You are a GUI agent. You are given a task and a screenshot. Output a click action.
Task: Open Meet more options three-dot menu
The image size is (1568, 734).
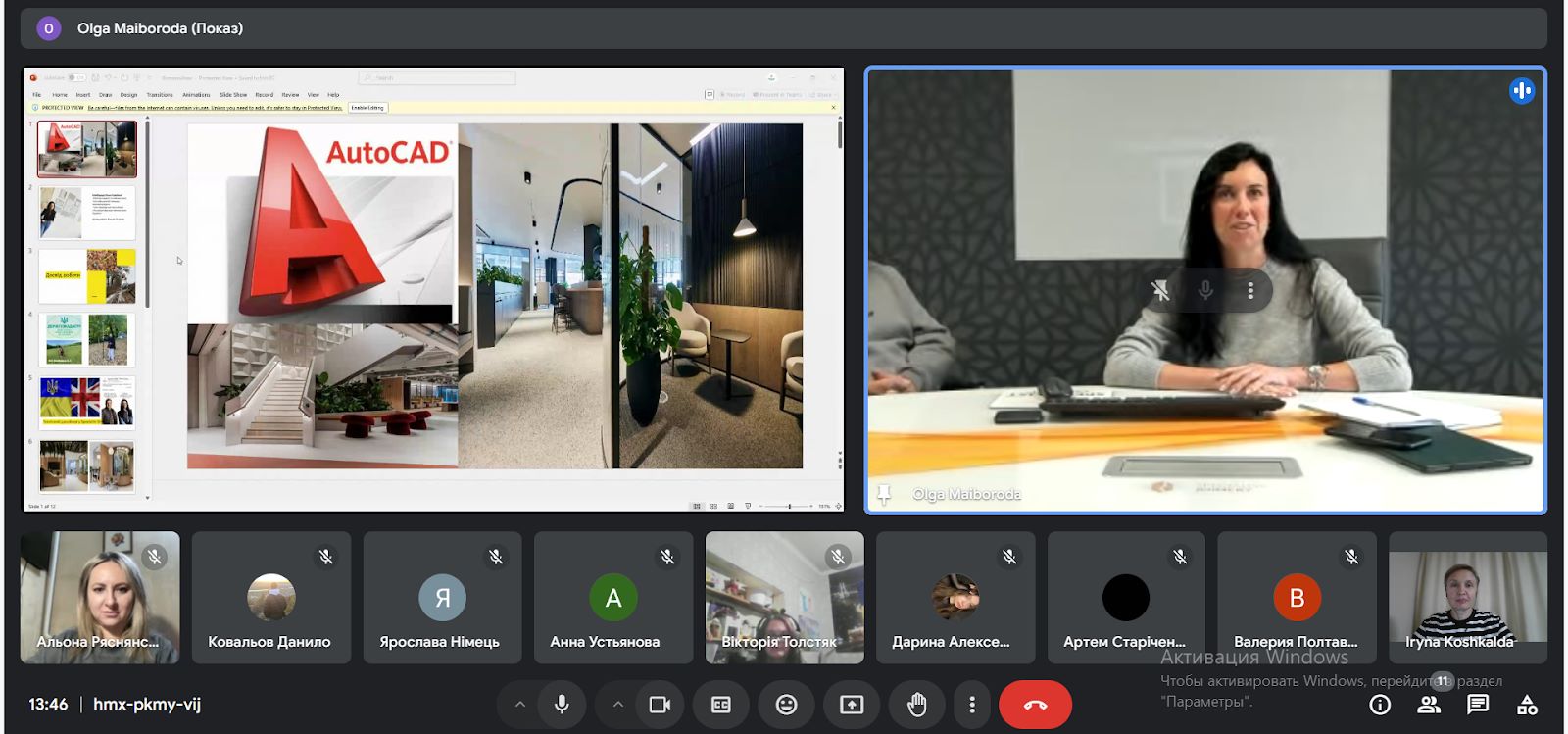pos(972,705)
